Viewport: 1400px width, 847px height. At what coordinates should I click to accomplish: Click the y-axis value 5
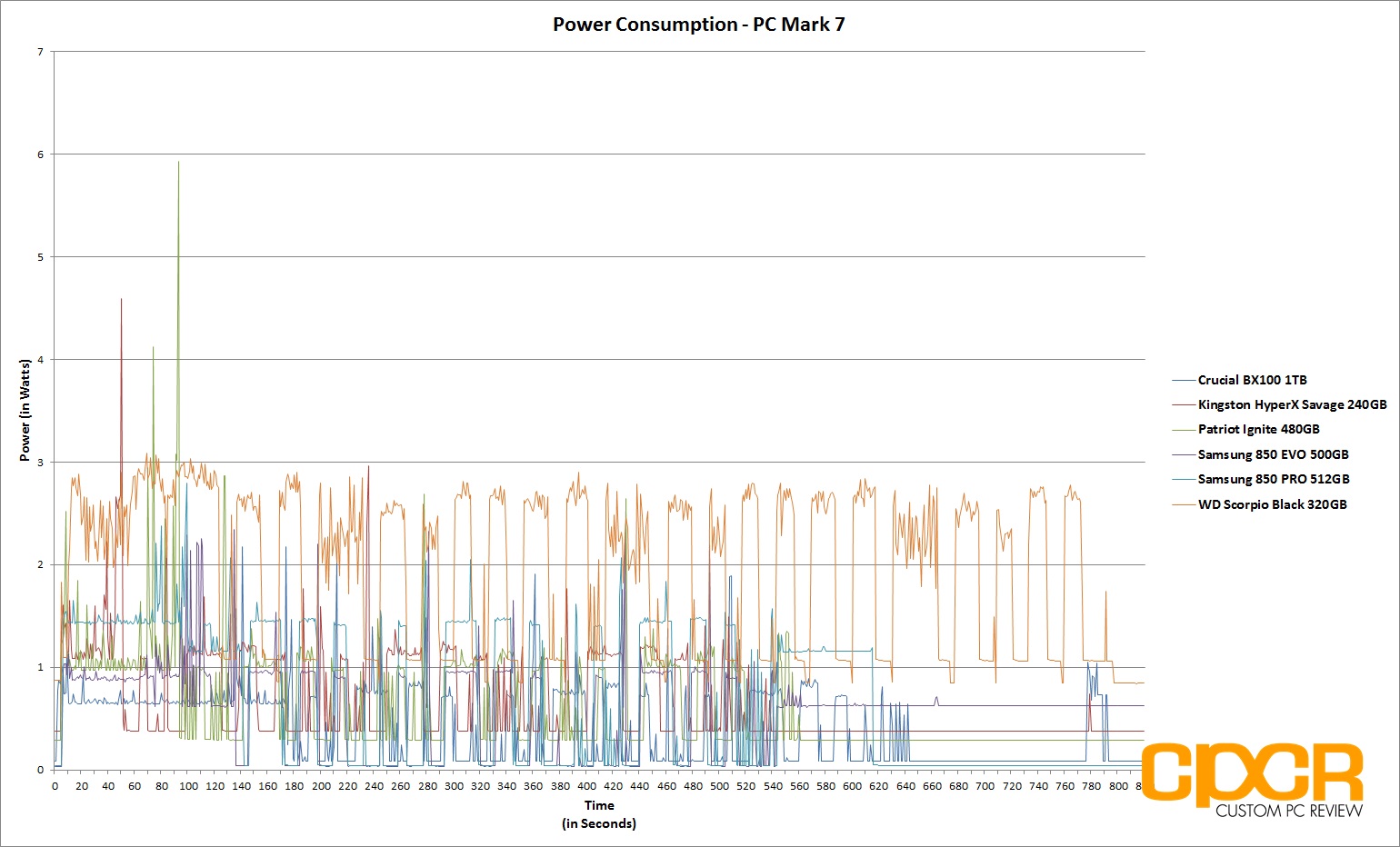(x=40, y=257)
